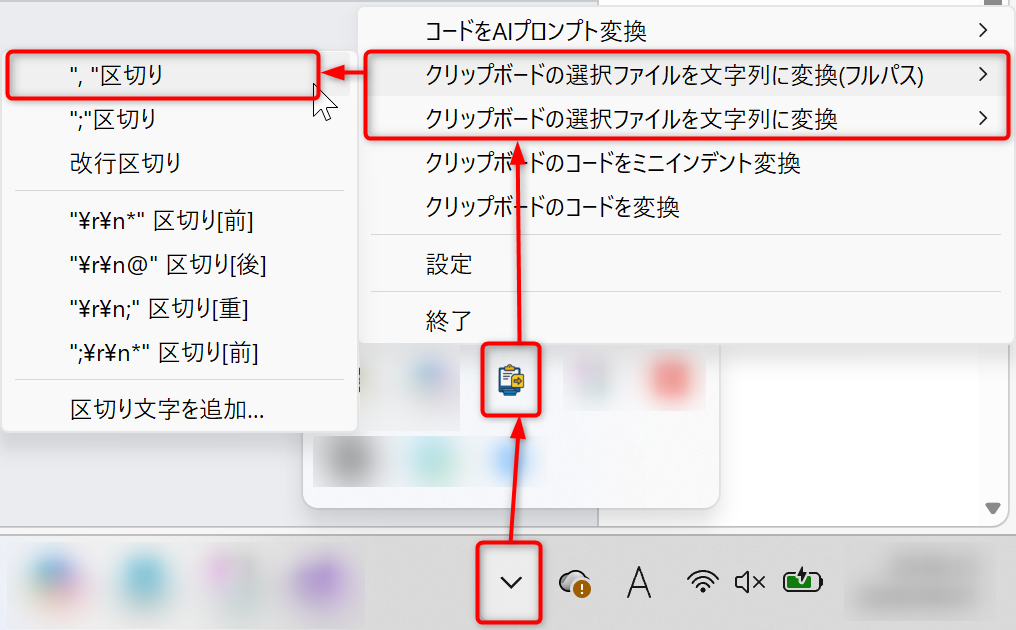Open the OneDrive warning tray icon
This screenshot has width=1016, height=630.
[x=575, y=582]
